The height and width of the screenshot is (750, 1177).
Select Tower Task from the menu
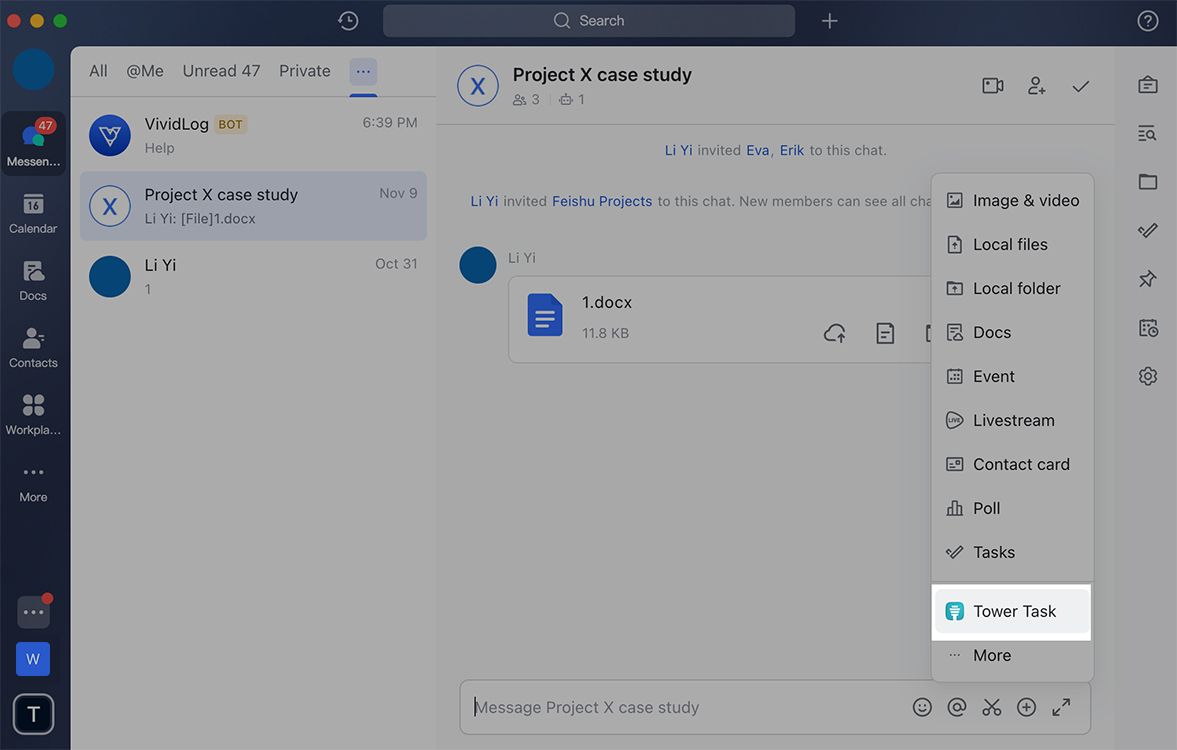click(x=1012, y=611)
